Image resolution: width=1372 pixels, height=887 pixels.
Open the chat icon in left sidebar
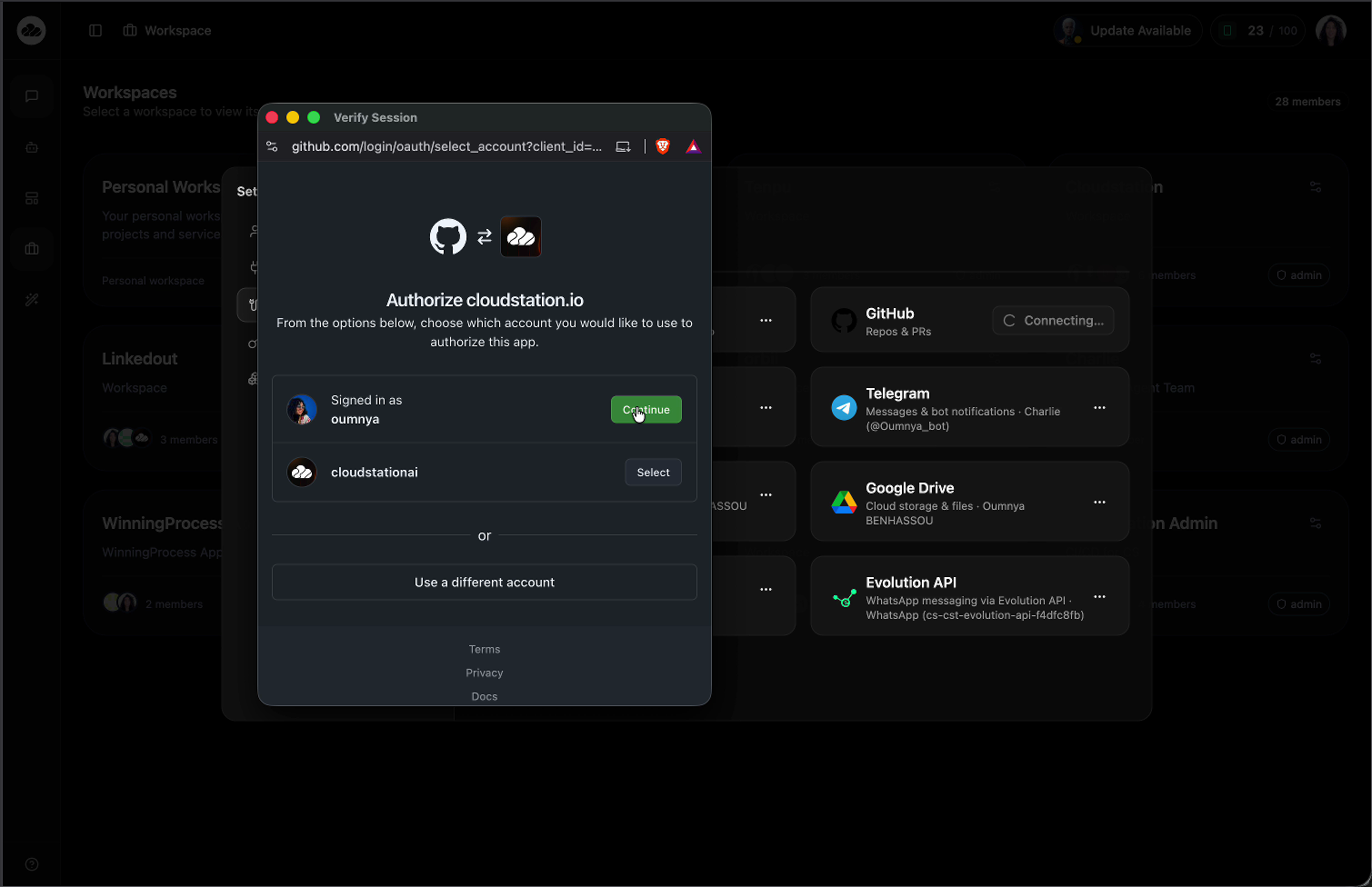pyautogui.click(x=32, y=95)
